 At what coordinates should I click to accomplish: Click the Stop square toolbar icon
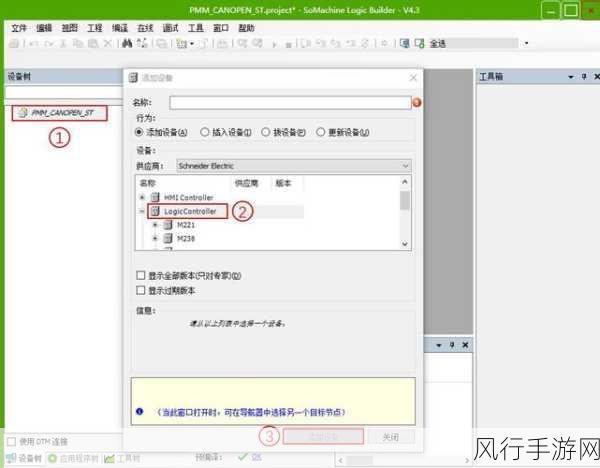coord(289,45)
